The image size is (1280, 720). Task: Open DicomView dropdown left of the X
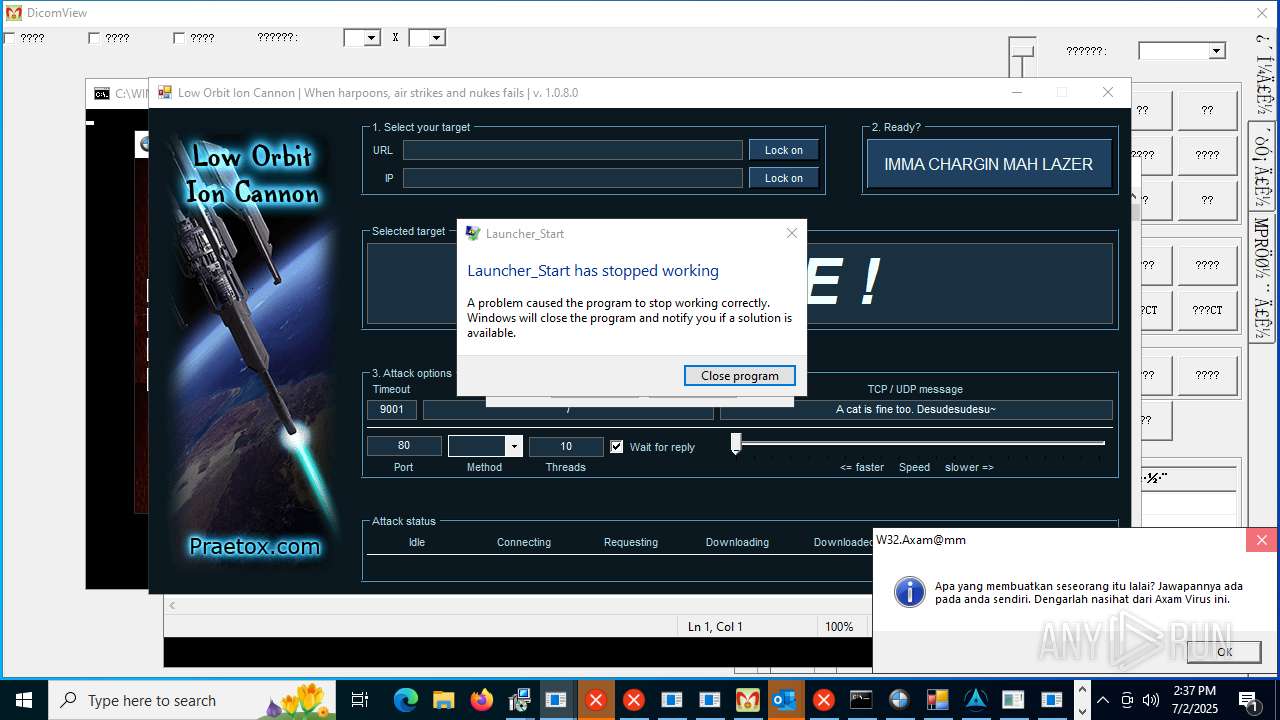(372, 38)
